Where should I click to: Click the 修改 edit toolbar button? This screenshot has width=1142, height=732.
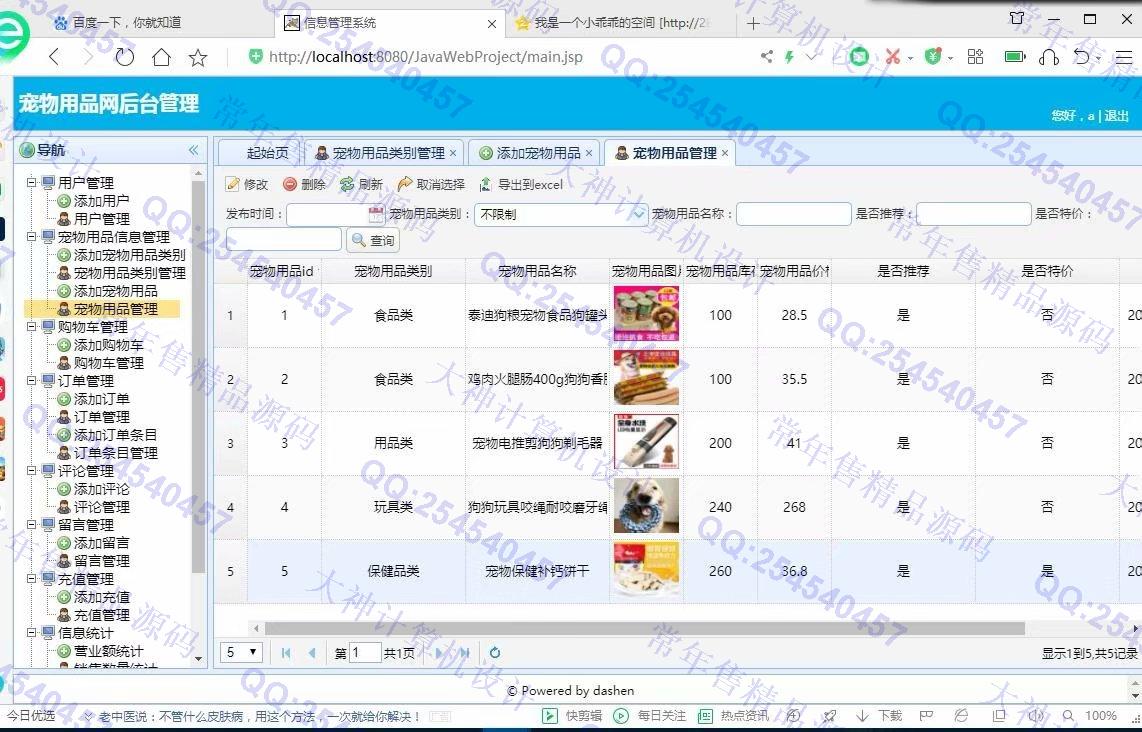(x=247, y=184)
